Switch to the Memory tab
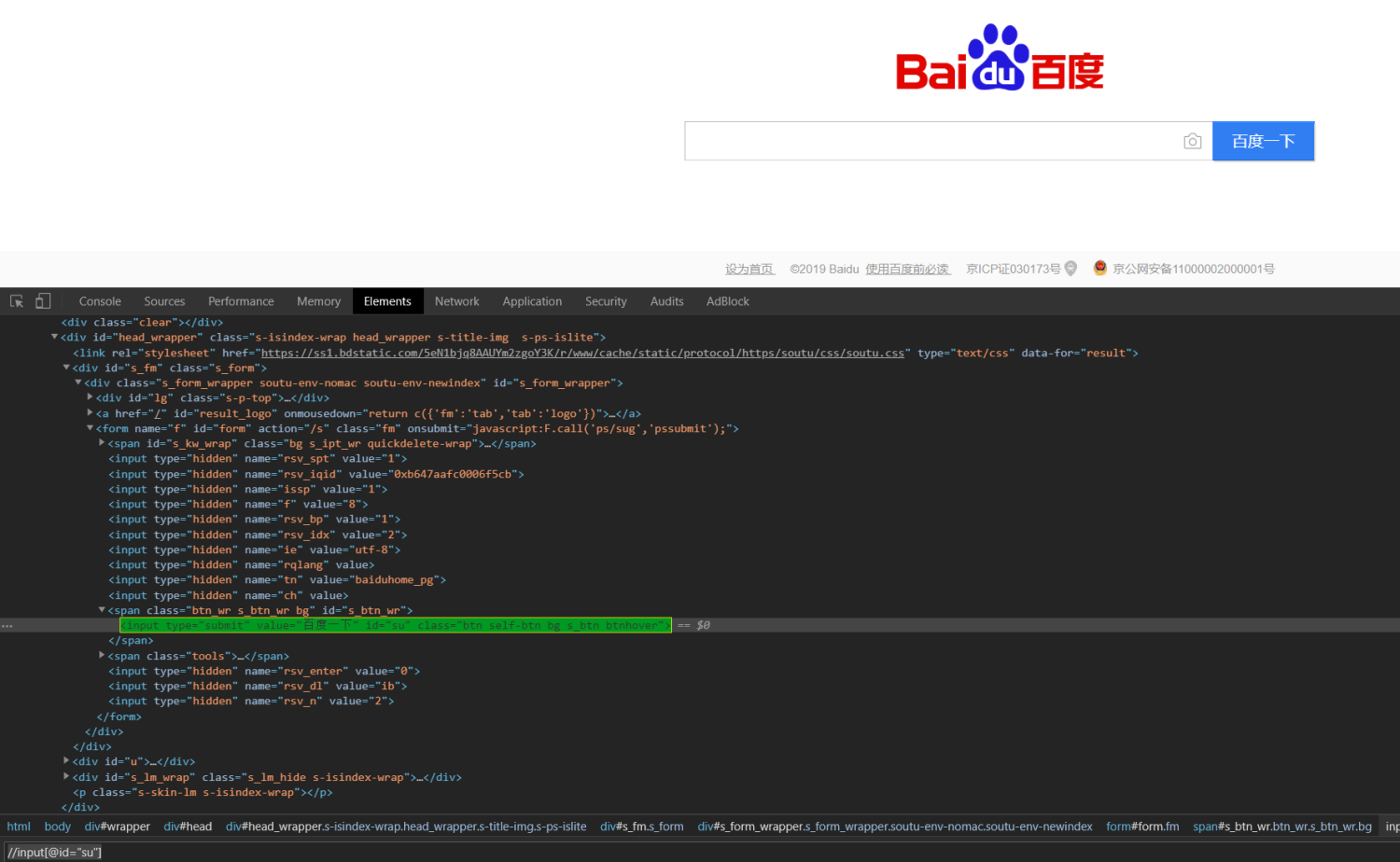The height and width of the screenshot is (862, 1400). pos(318,301)
